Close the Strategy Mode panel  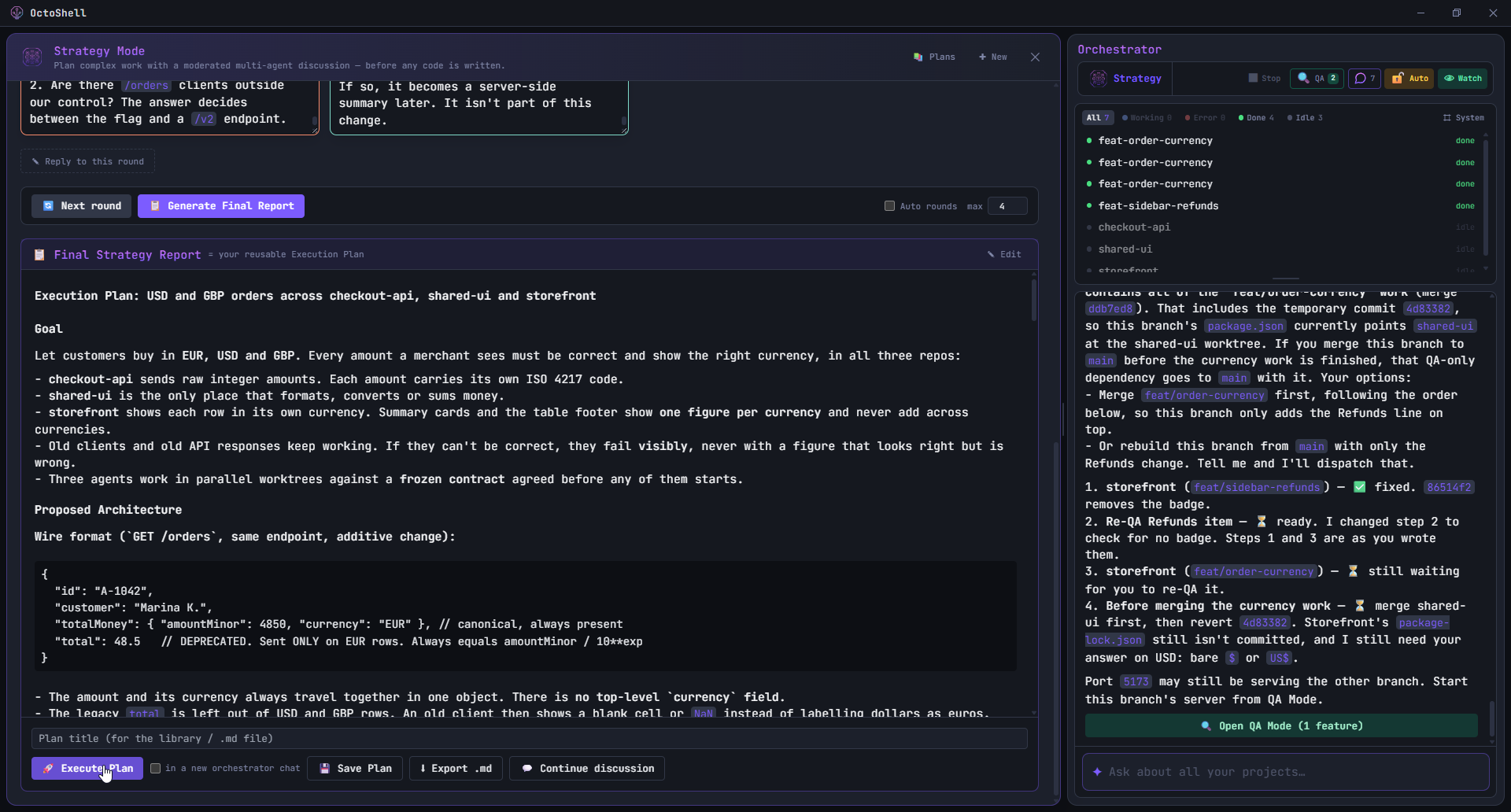click(x=1036, y=57)
